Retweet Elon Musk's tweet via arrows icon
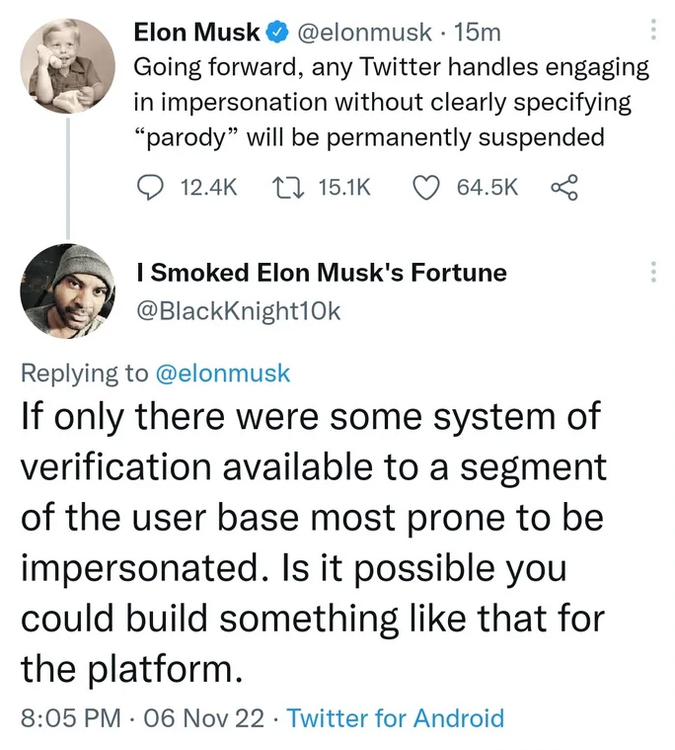Viewport: 675px width, 750px height. 285,187
